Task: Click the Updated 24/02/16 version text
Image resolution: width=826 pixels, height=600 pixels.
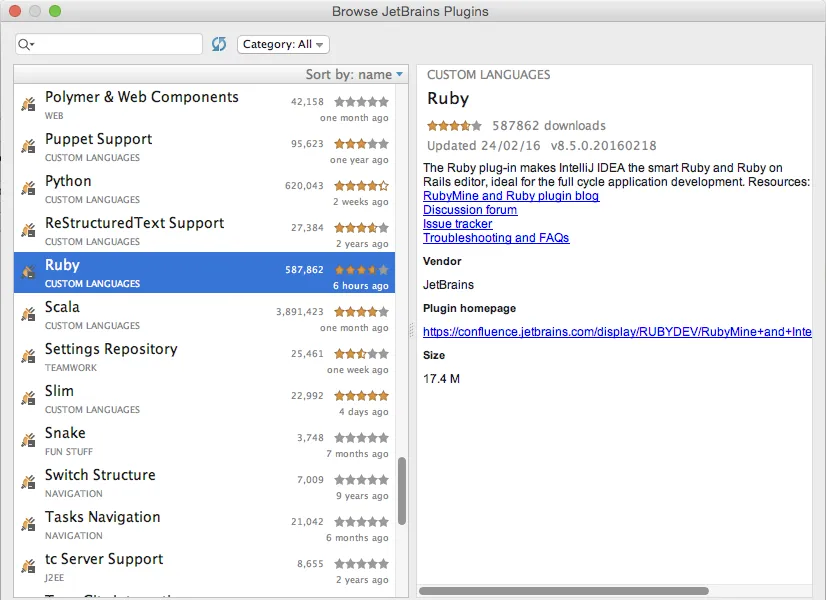Action: (x=542, y=145)
